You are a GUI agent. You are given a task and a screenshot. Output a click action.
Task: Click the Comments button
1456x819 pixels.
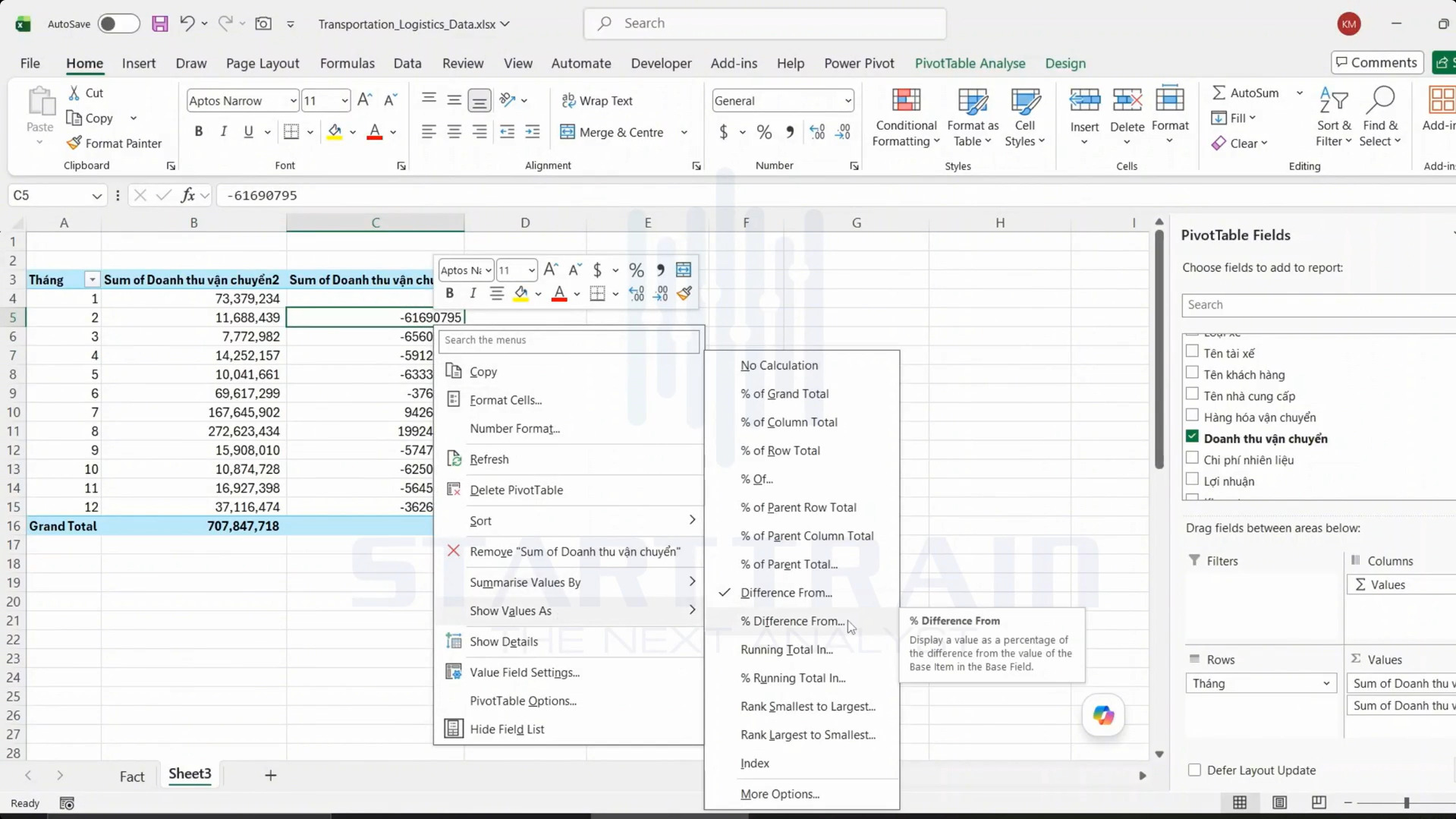click(x=1376, y=62)
